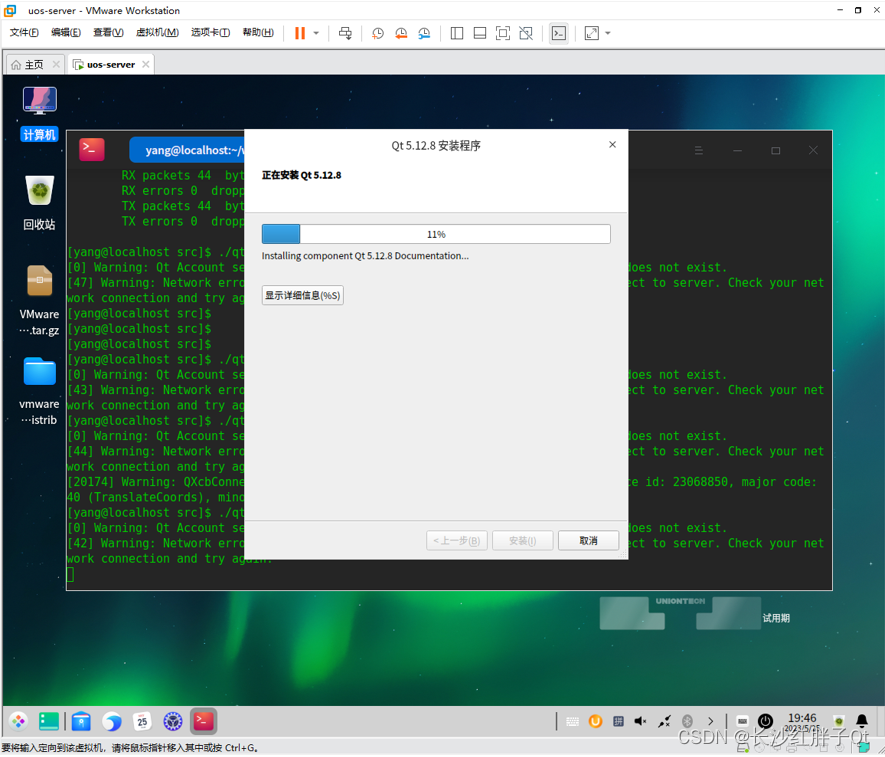Close the uos-server tab

click(146, 64)
